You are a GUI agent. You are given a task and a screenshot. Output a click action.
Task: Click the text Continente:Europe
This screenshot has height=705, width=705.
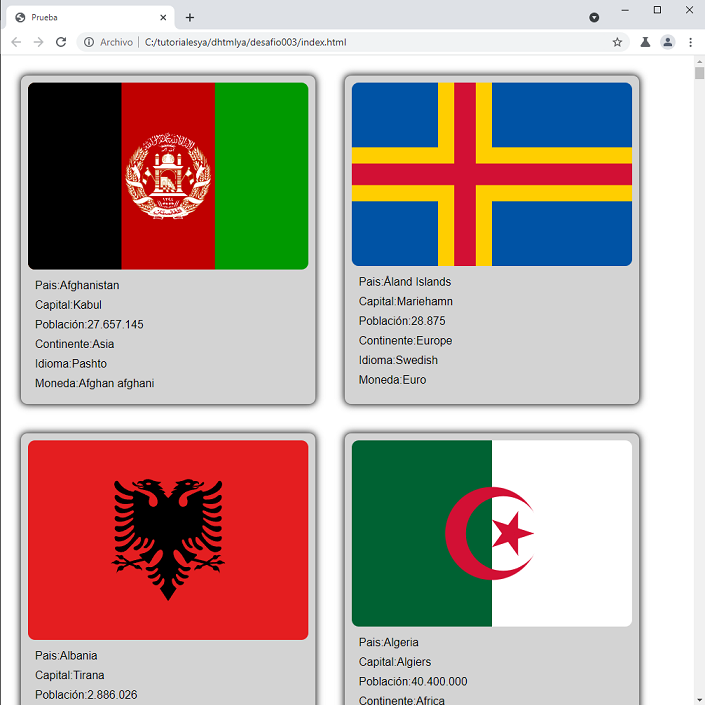(406, 341)
